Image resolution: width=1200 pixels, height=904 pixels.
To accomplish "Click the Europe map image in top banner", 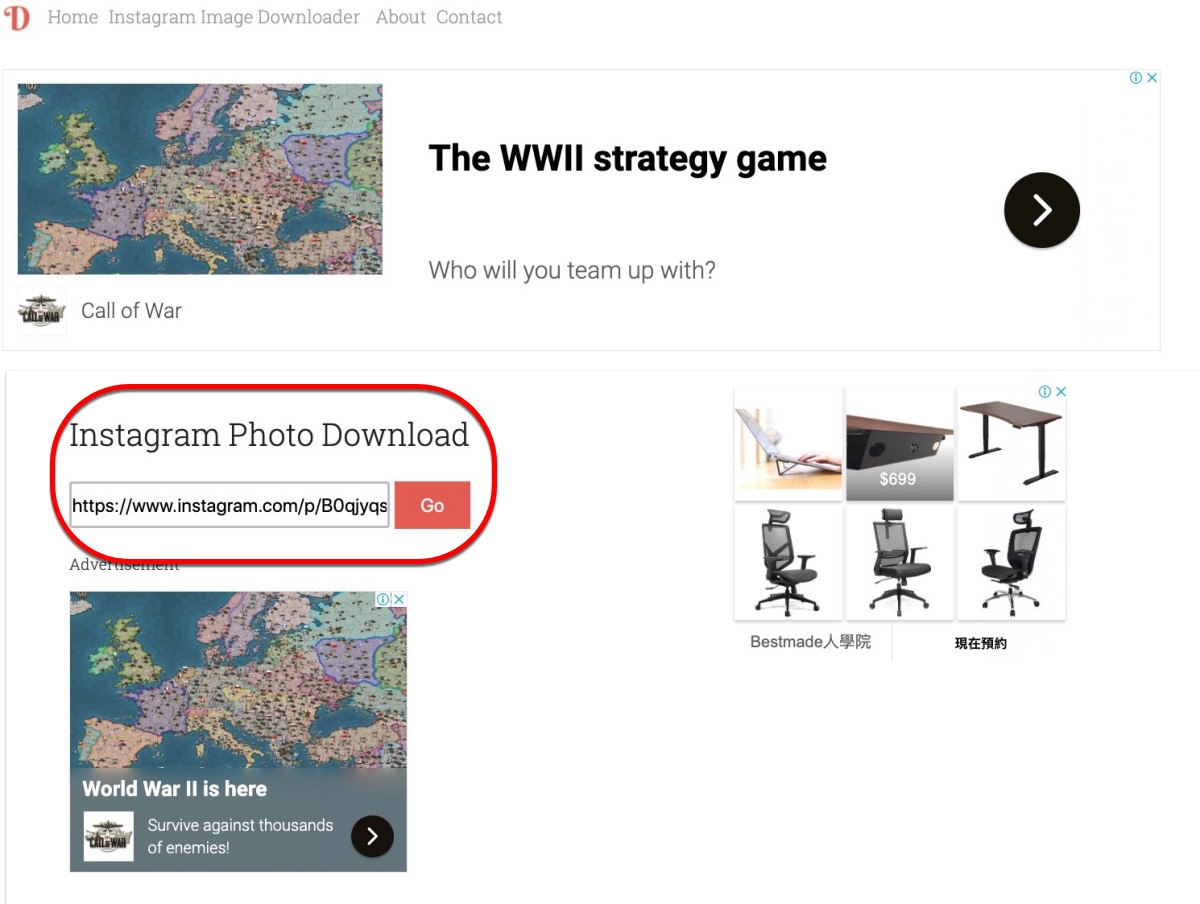I will [200, 179].
